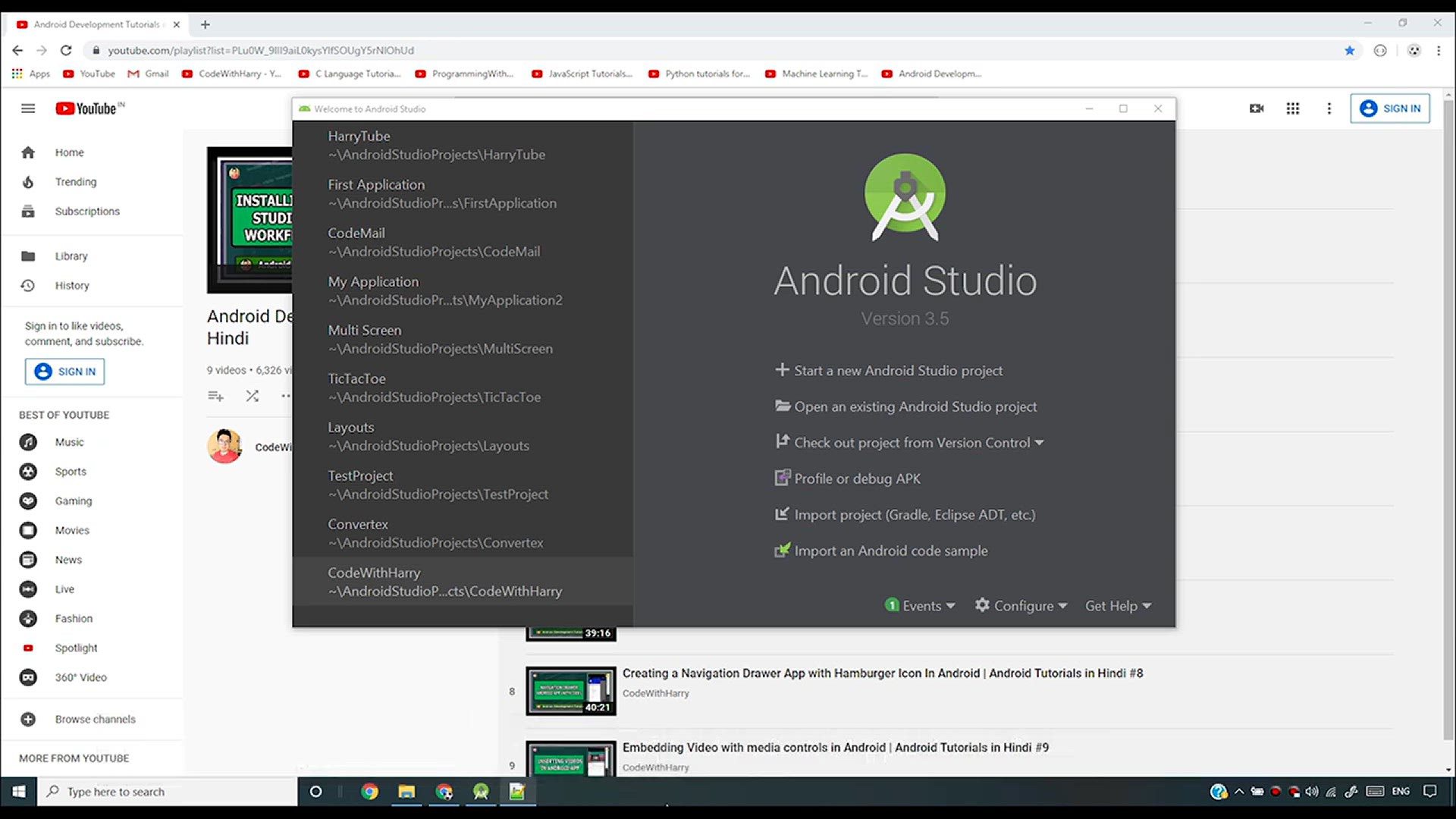Click the browser address bar
Viewport: 1456px width, 819px height.
click(713, 51)
